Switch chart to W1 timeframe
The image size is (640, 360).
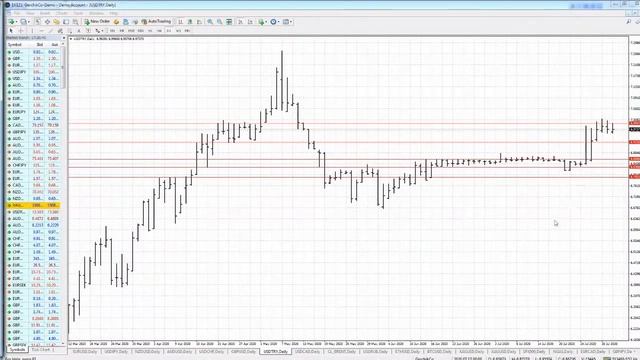(x=178, y=31)
